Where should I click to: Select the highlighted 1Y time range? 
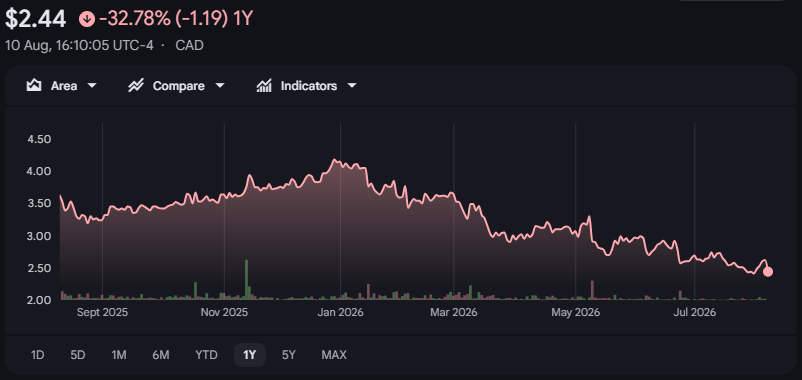(x=250, y=354)
